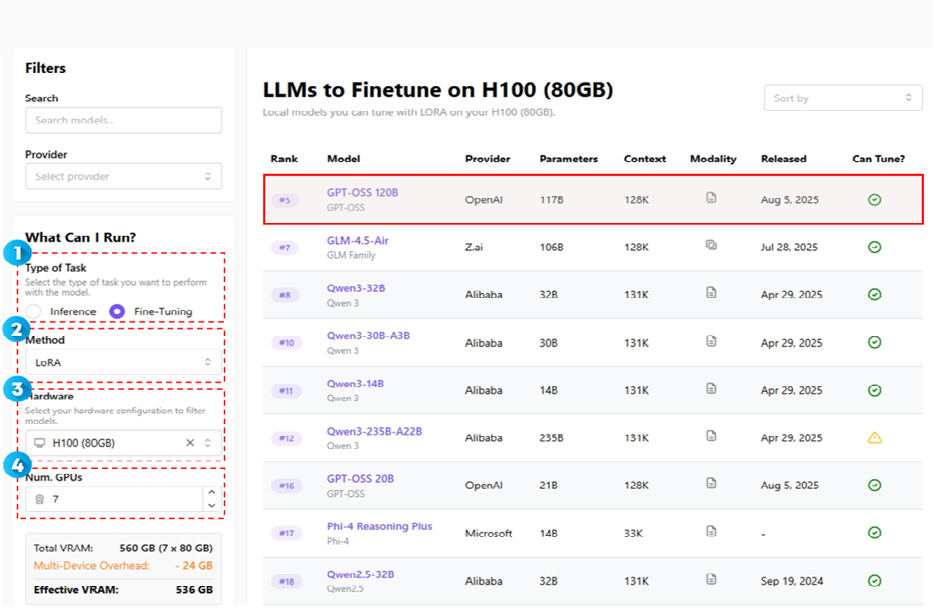Open the Method dropdown showing LoRA
This screenshot has width=933, height=608.
(x=123, y=362)
